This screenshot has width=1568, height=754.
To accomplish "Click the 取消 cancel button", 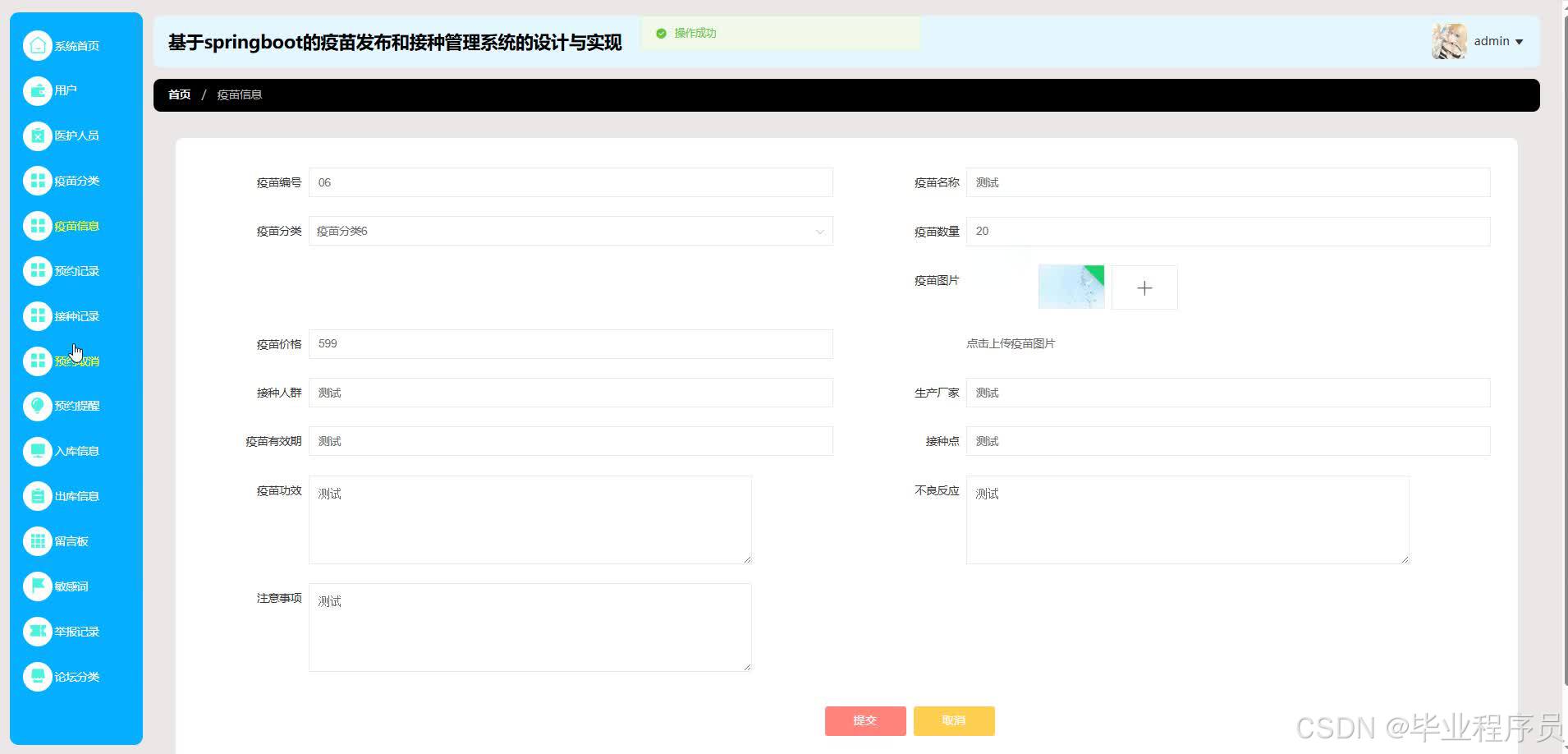I will pyautogui.click(x=954, y=720).
